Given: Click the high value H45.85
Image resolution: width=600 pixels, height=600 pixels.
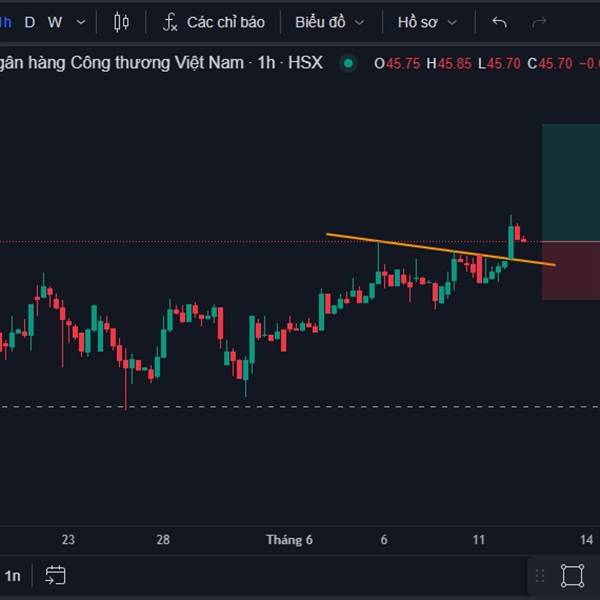Looking at the screenshot, I should pos(449,64).
